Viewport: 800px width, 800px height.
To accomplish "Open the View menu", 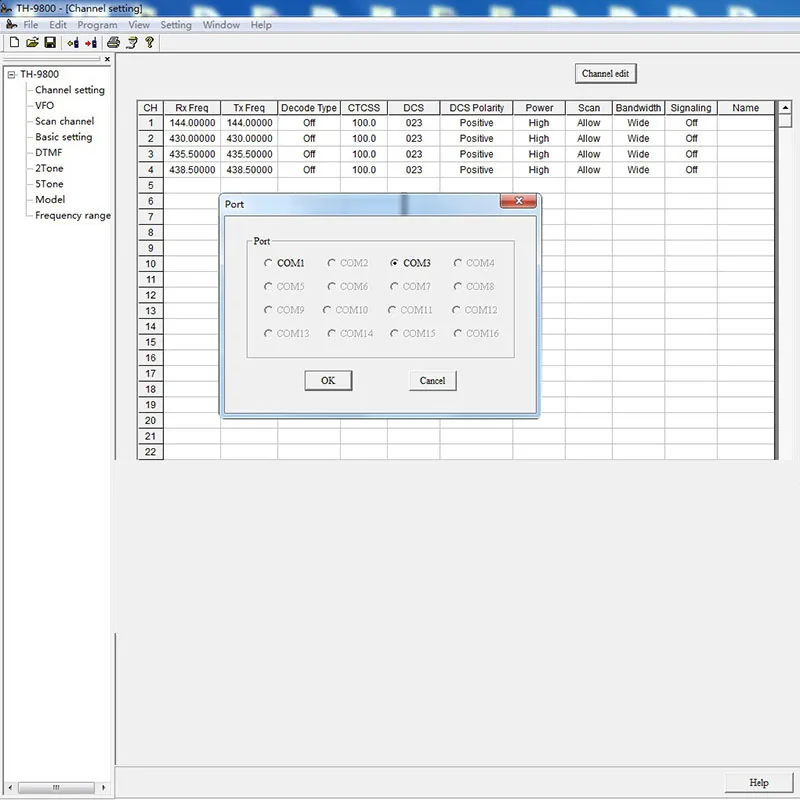I will [139, 24].
